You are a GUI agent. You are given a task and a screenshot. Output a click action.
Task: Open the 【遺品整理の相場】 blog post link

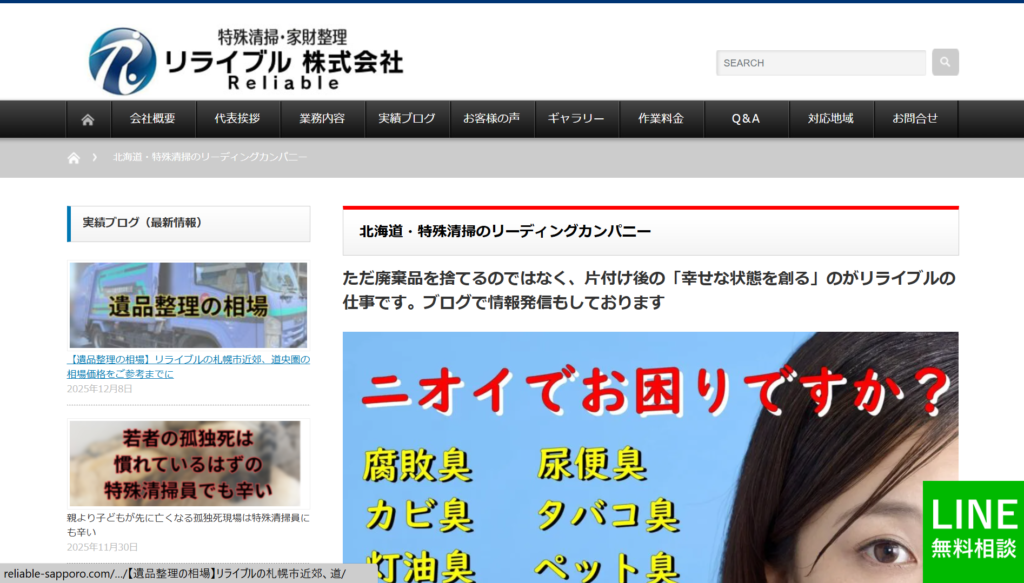coord(188,366)
